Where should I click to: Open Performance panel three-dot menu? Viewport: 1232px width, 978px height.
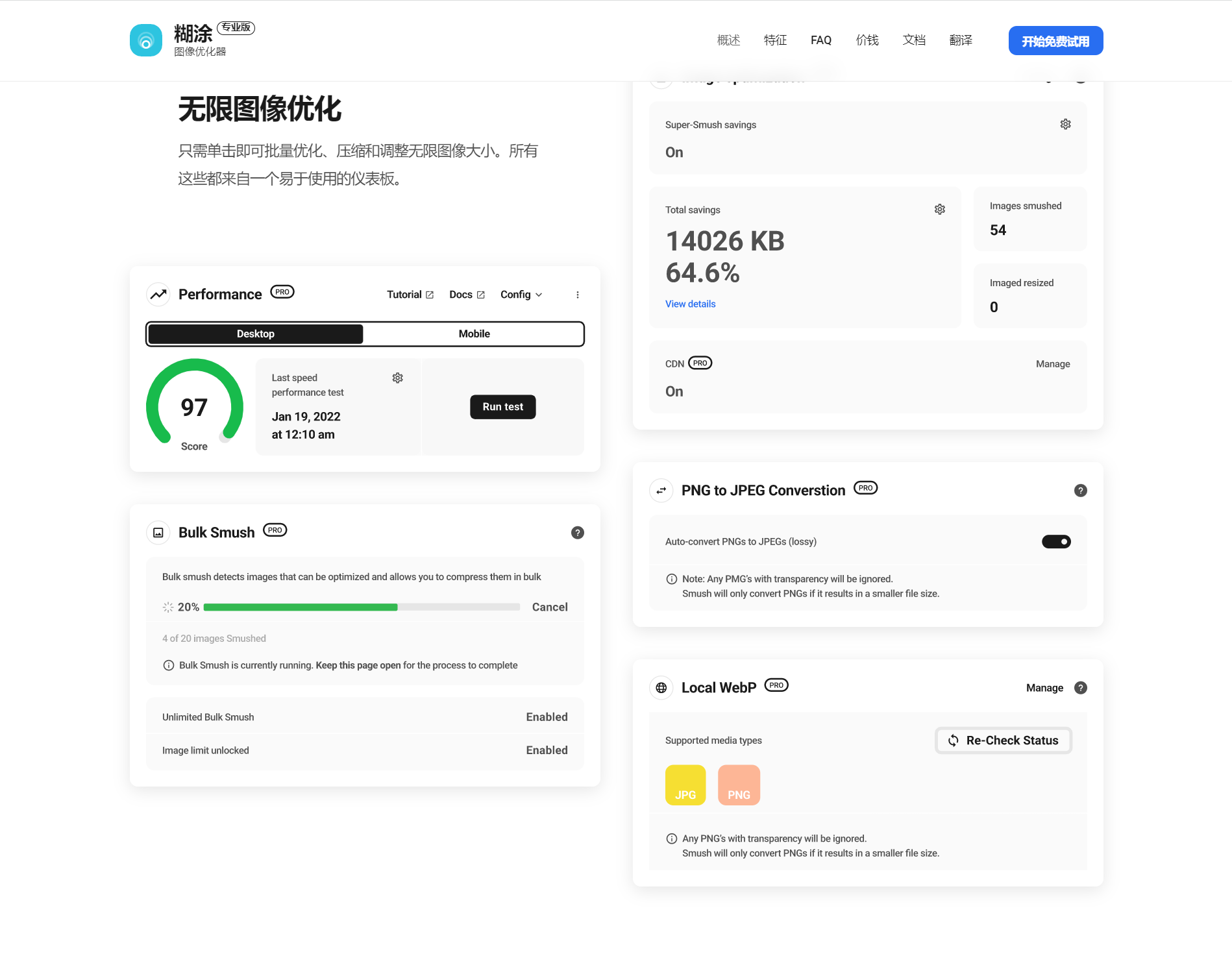pos(578,295)
